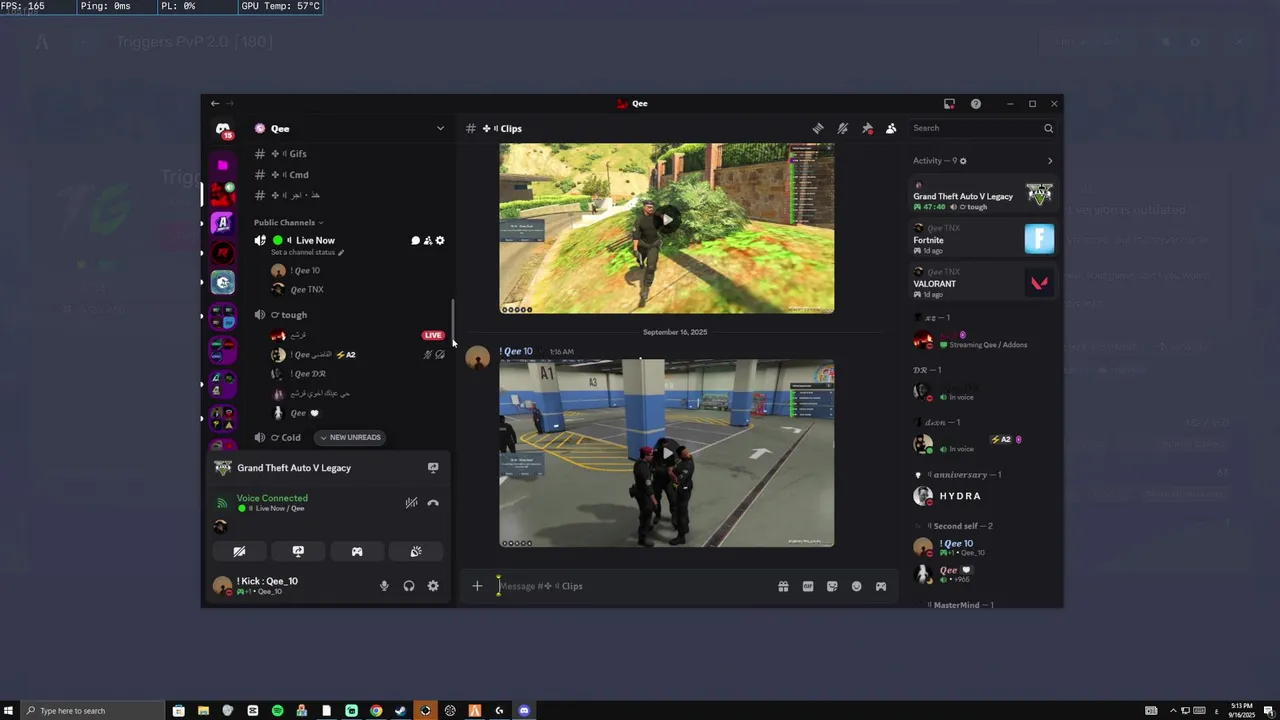Mute the microphone
Viewport: 1280px width, 720px height.
[384, 586]
